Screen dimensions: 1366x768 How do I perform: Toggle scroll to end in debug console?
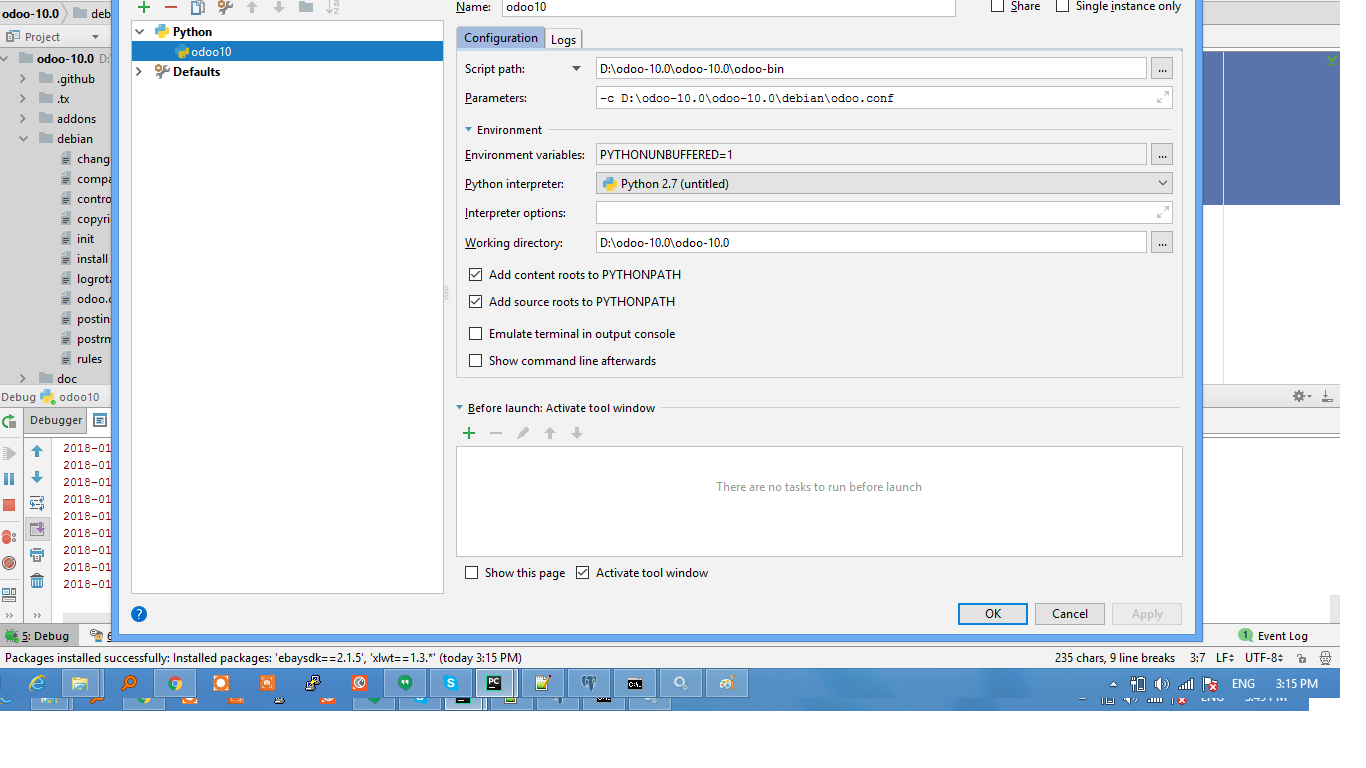pyautogui.click(x=37, y=529)
